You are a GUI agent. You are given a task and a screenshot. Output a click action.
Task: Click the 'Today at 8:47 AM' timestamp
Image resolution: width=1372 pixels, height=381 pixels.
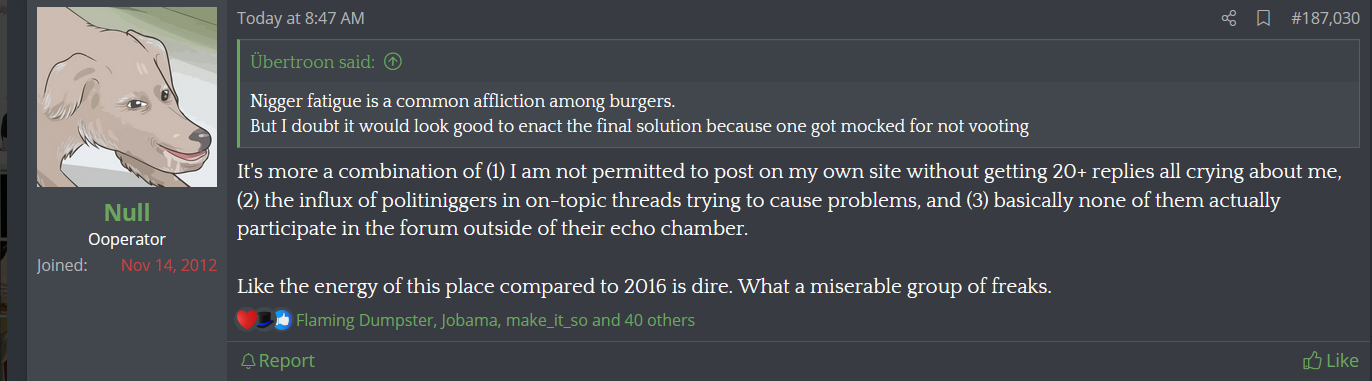coord(301,18)
